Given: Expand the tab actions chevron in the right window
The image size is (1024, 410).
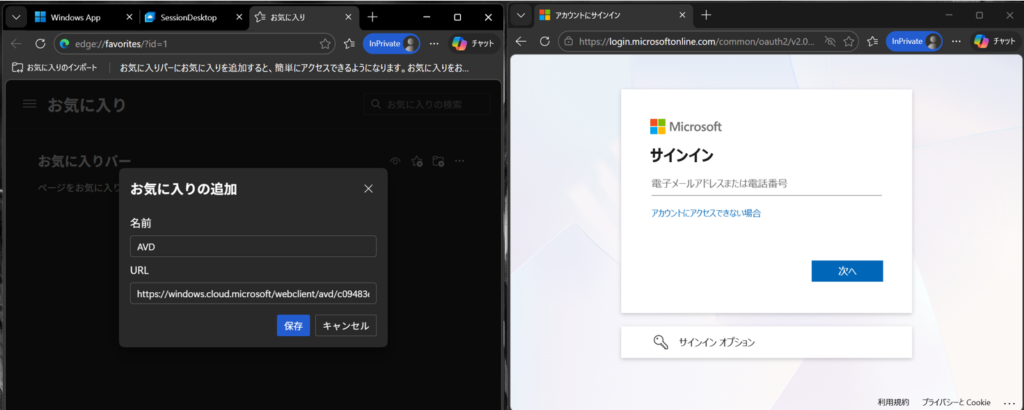Looking at the screenshot, I should click(524, 16).
